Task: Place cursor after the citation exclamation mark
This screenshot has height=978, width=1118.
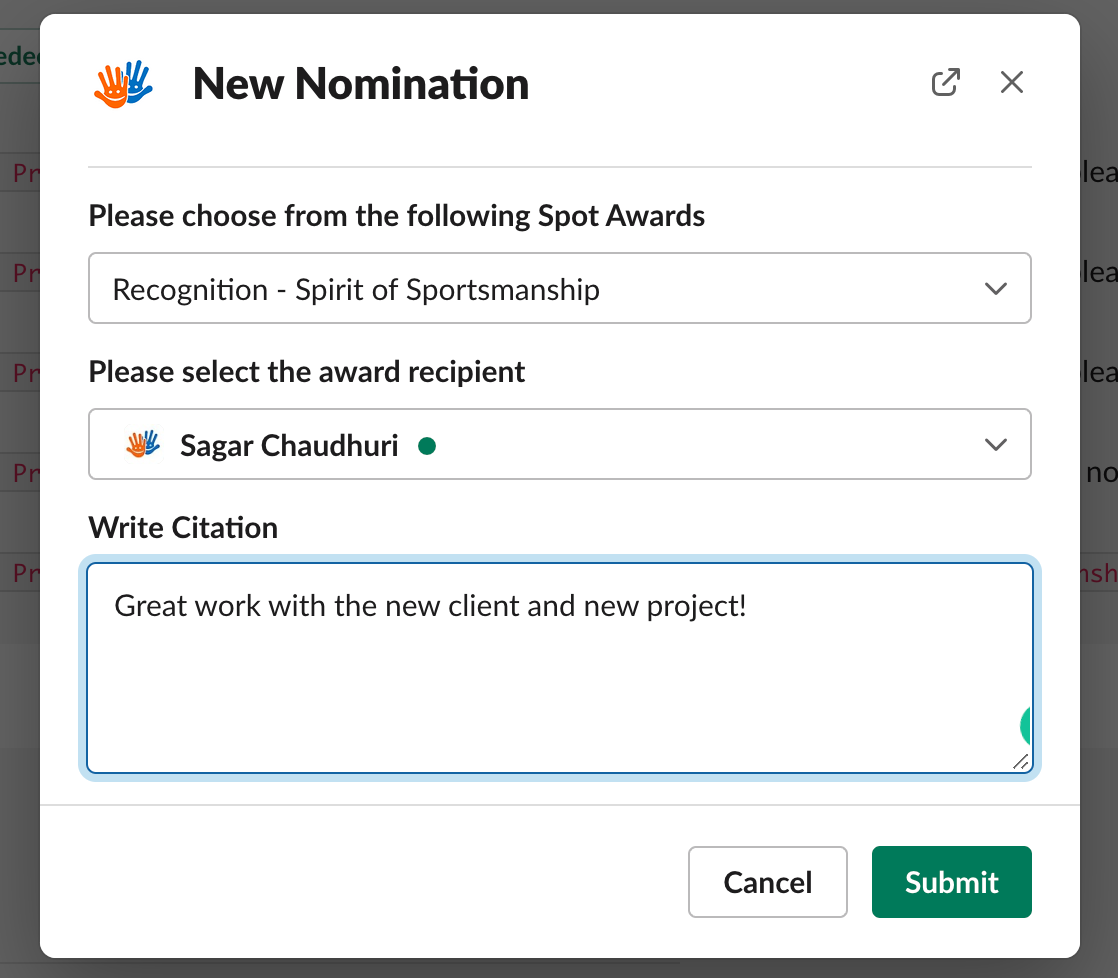Action: click(749, 607)
